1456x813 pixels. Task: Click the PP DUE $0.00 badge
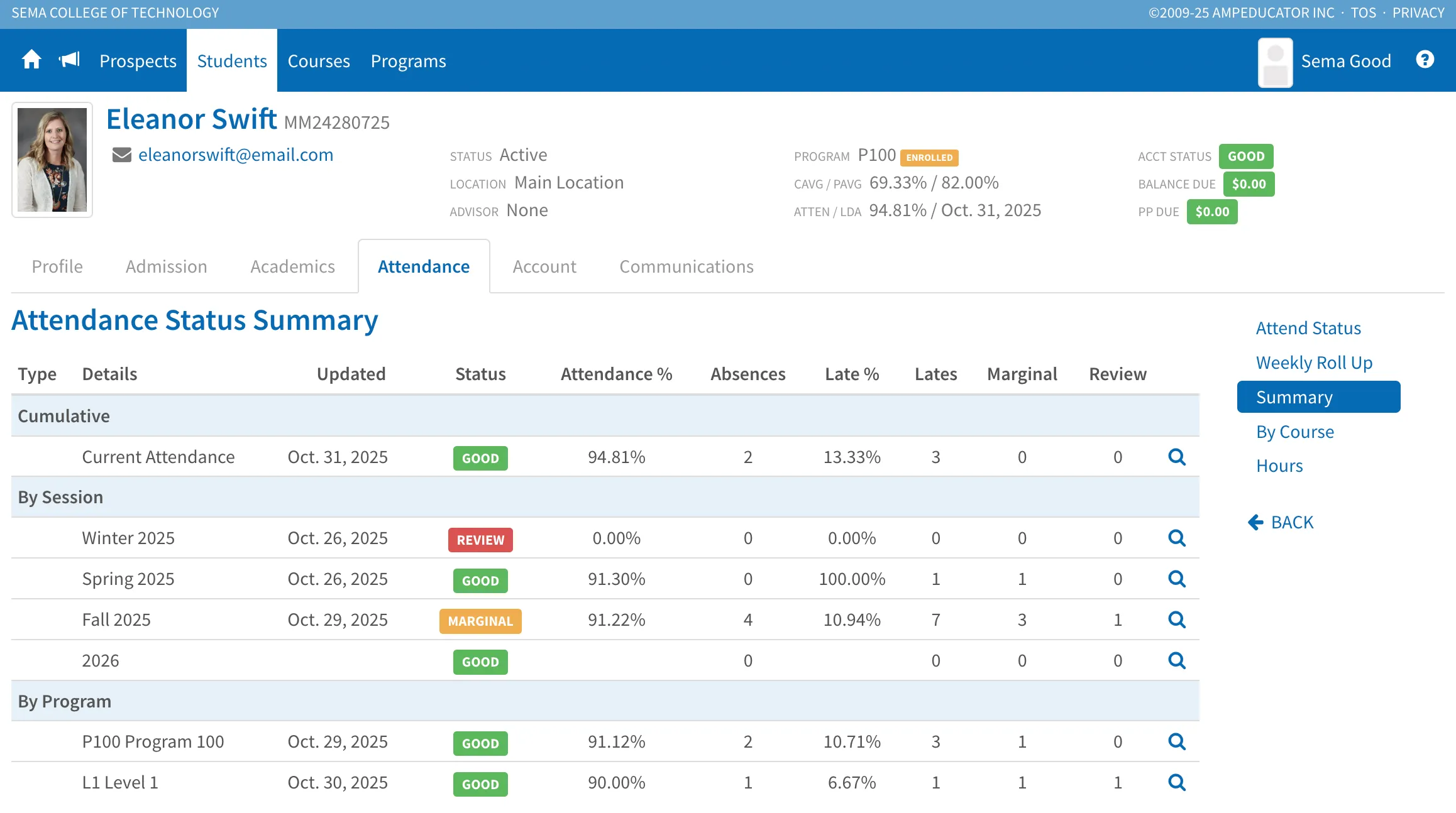coord(1212,212)
